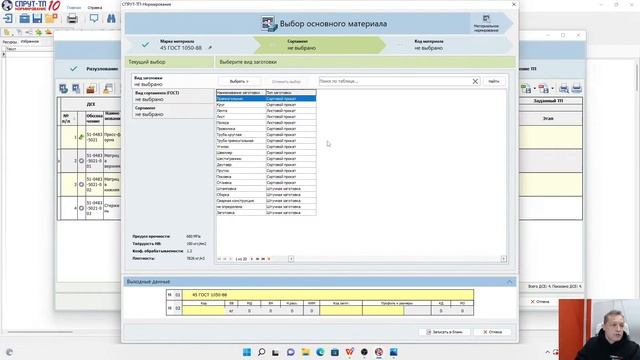Open dropdown arrow beside red export icon
640x360 pixels.
pyautogui.click(x=552, y=88)
